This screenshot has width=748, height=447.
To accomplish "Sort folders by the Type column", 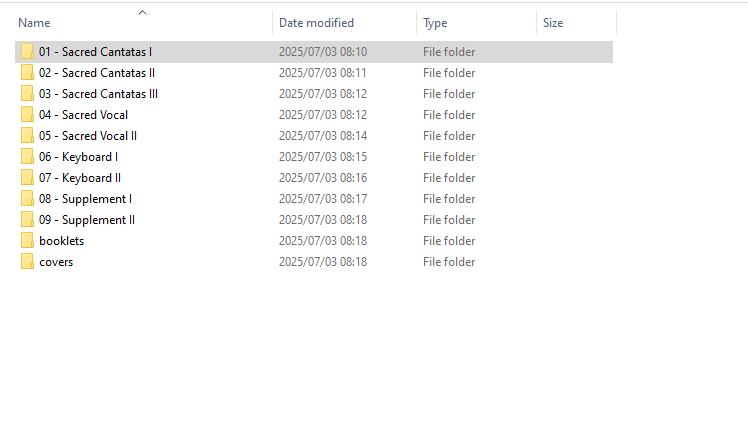I will [x=435, y=23].
